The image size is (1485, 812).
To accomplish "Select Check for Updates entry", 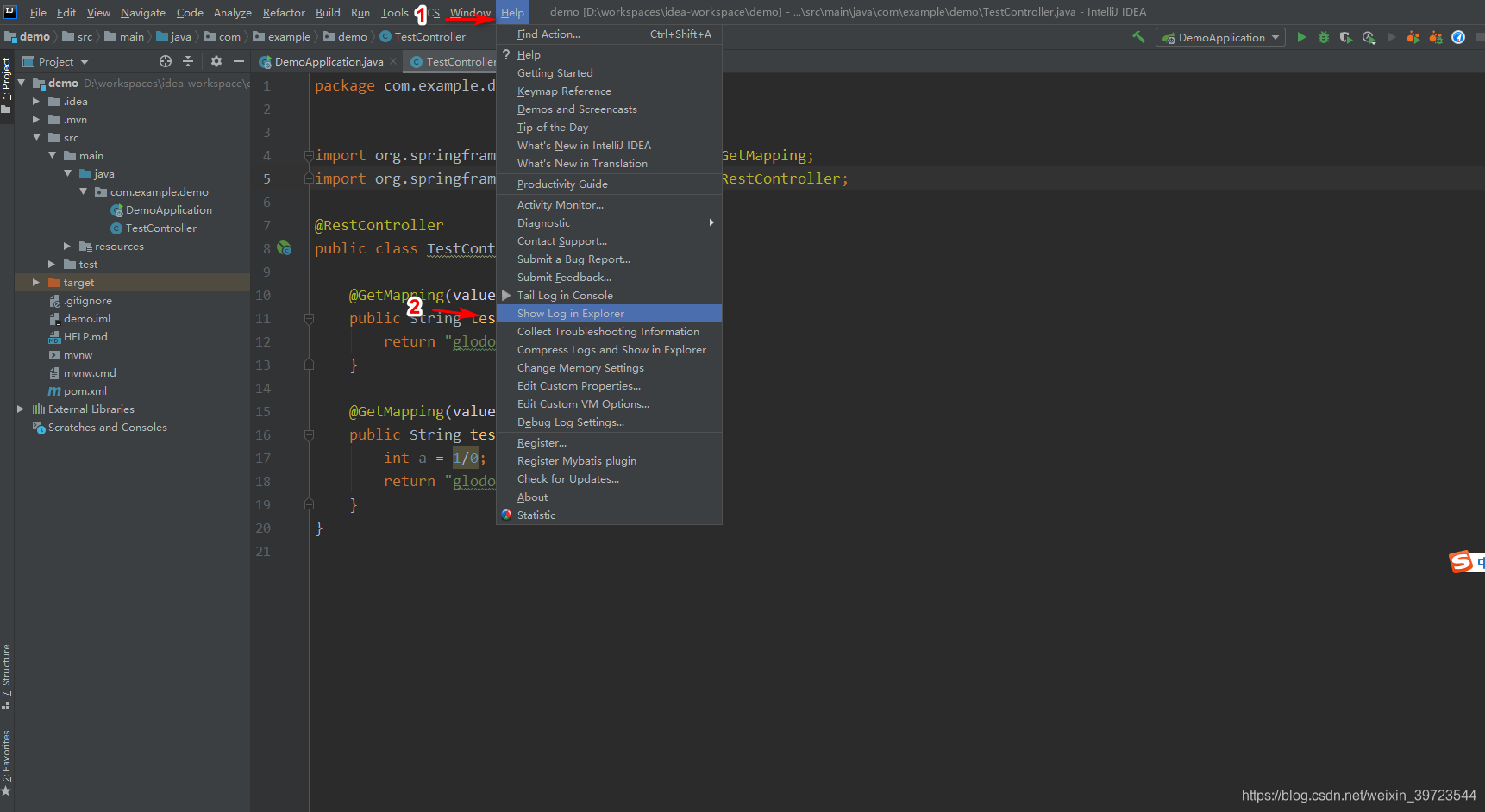I will coord(609,478).
